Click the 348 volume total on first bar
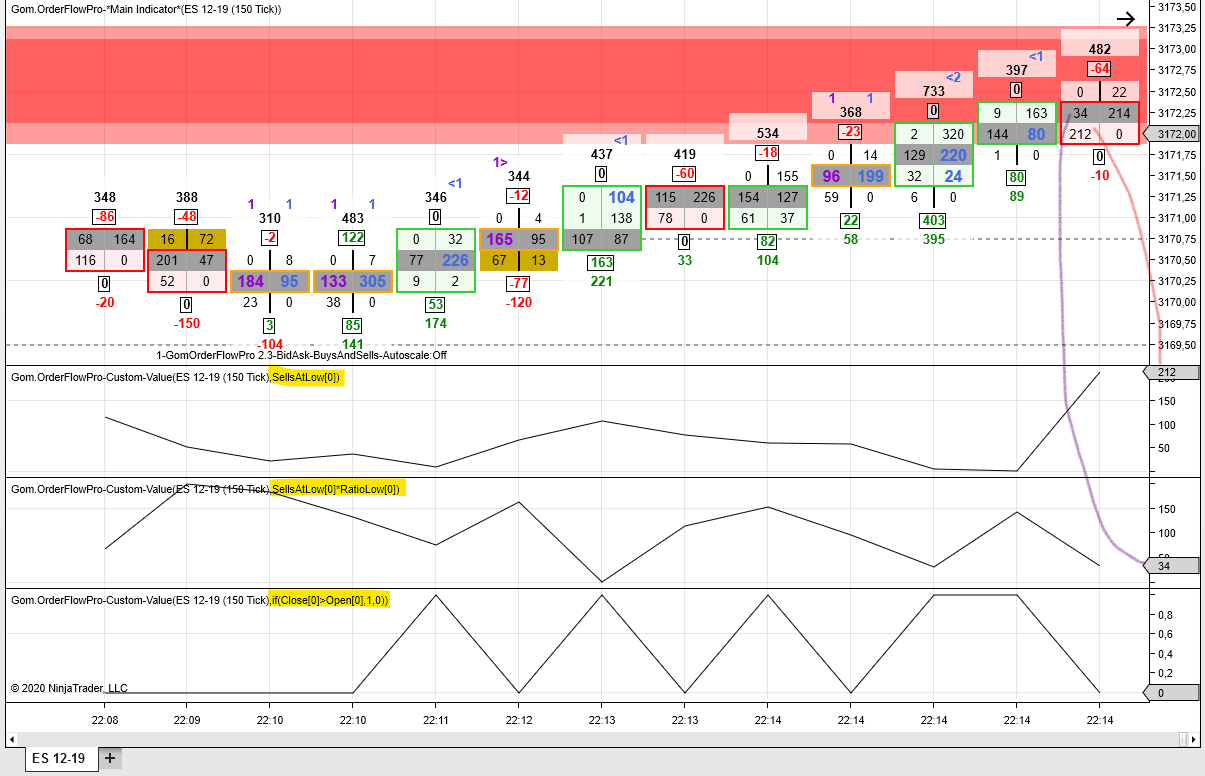This screenshot has height=776, width=1205. click(105, 197)
